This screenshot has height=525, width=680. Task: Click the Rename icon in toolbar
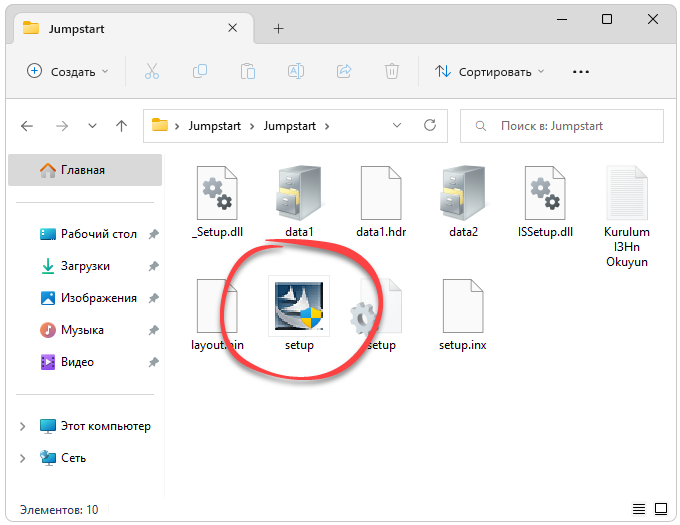(x=296, y=71)
